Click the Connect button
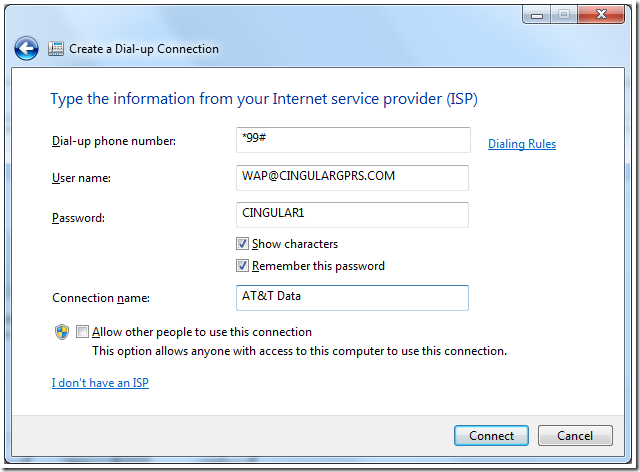 coord(491,436)
